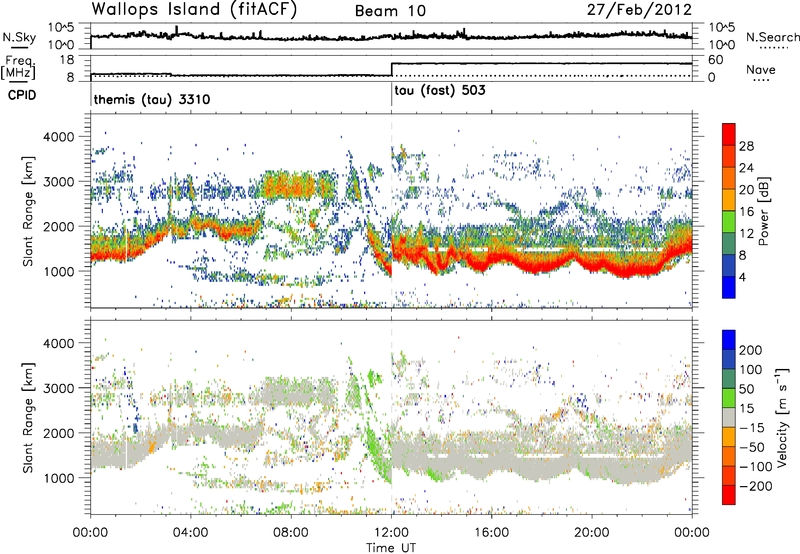Click the "2000" tick on the velocity panel range axis

[x=58, y=433]
